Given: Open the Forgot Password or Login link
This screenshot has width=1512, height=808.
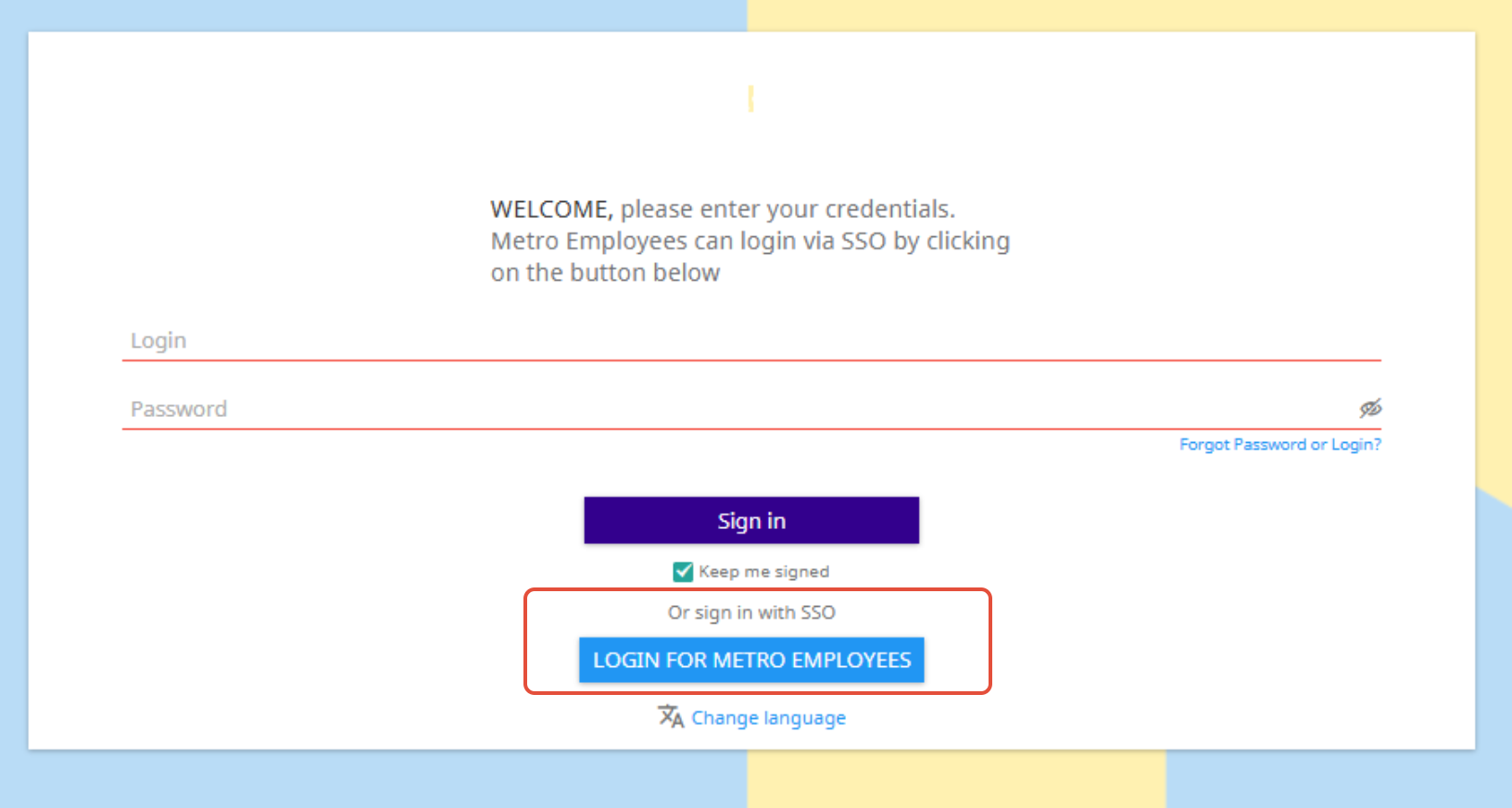Looking at the screenshot, I should click(x=1279, y=445).
